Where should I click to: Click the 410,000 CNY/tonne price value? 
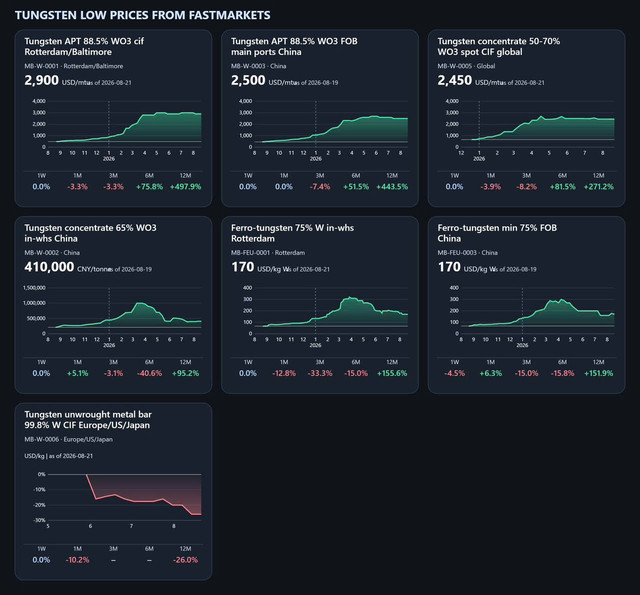49,267
